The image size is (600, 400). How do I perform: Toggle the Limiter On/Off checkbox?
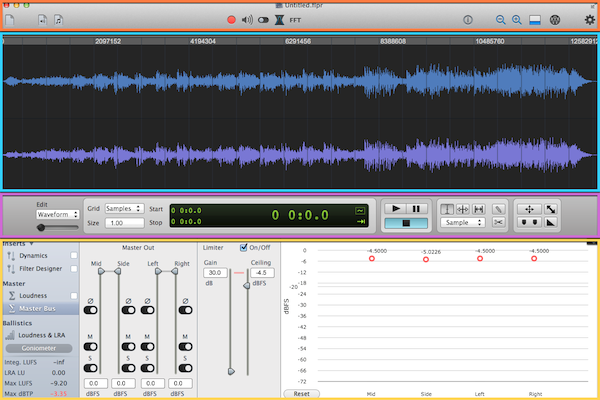243,247
